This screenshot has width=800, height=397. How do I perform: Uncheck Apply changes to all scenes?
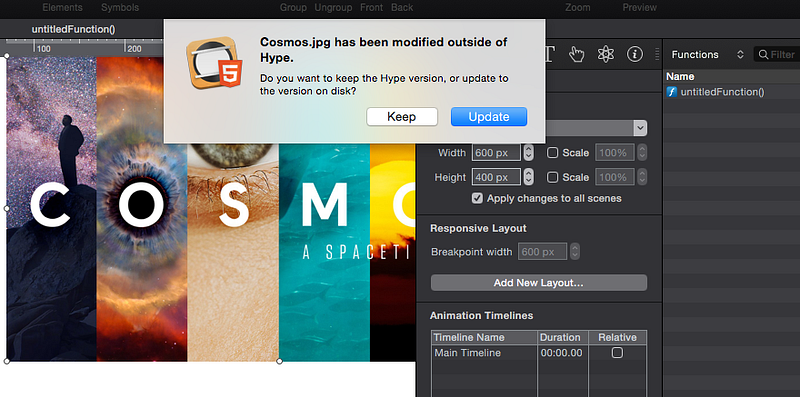[477, 198]
